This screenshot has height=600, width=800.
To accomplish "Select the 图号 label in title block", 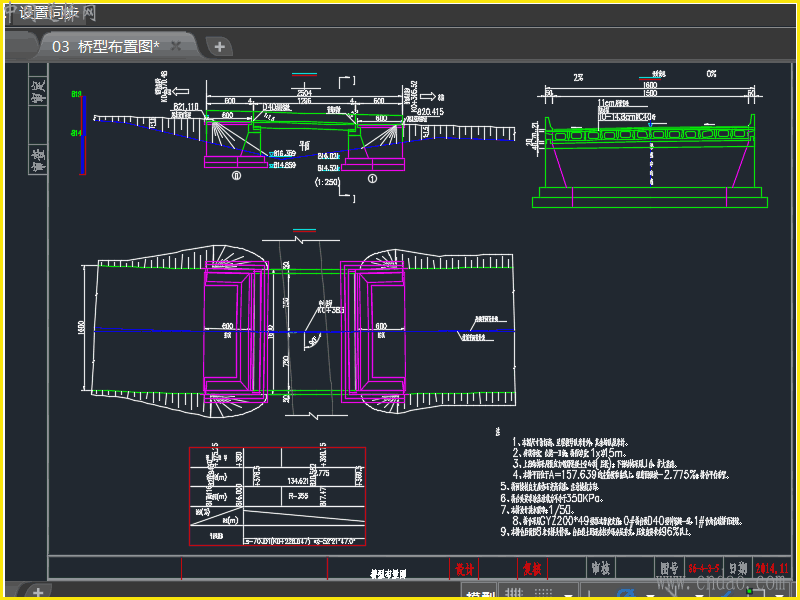I will tap(669, 568).
